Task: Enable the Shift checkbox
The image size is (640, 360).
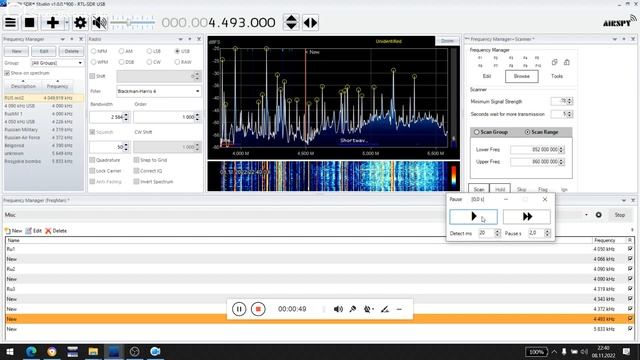Action: click(x=92, y=76)
